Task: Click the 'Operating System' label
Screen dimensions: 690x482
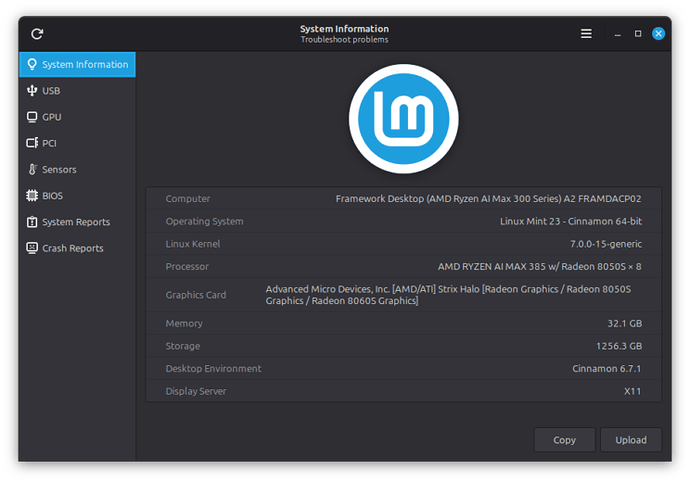Action: [x=204, y=221]
